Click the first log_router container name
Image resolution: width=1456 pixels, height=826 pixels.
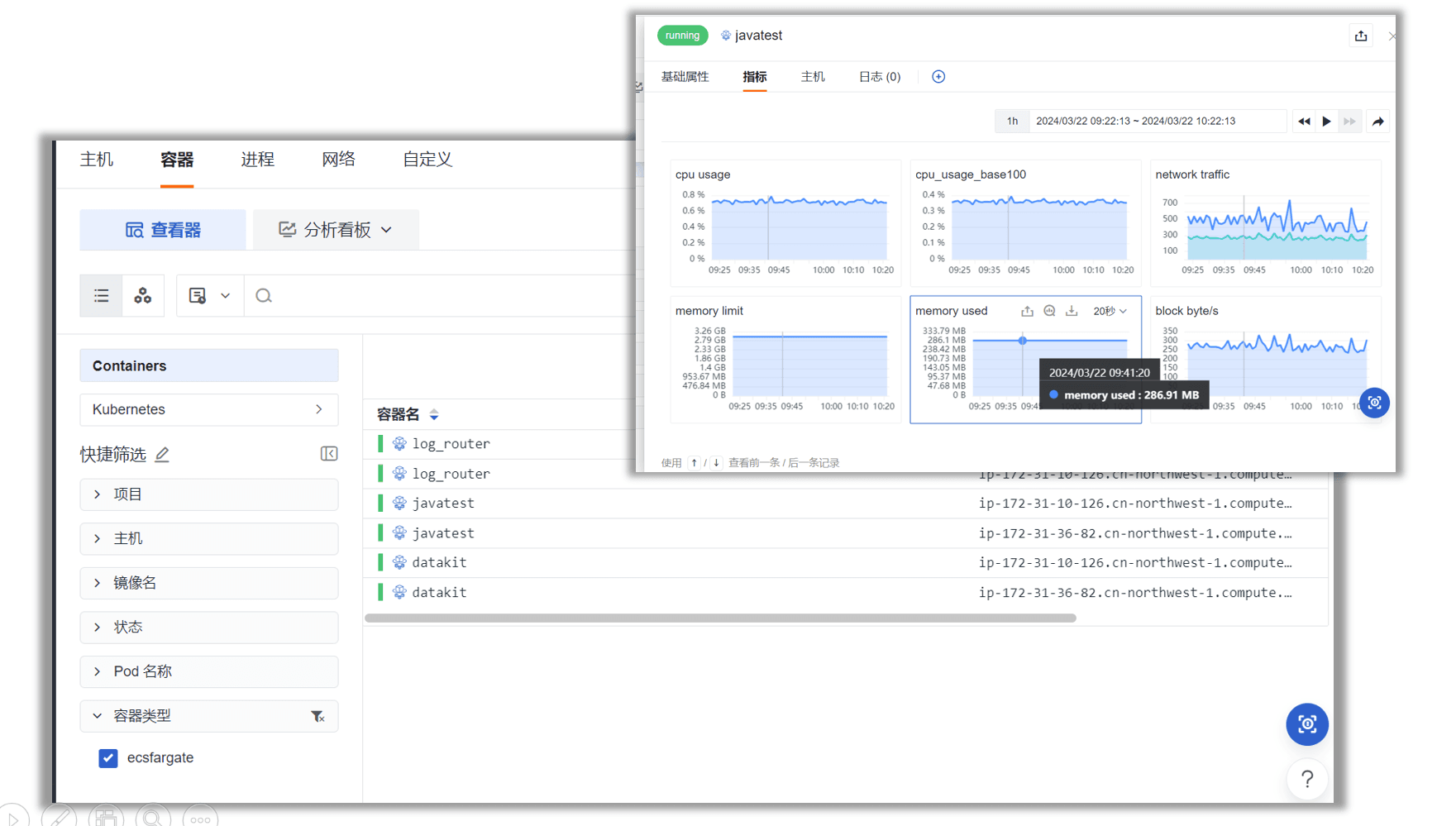pos(451,444)
